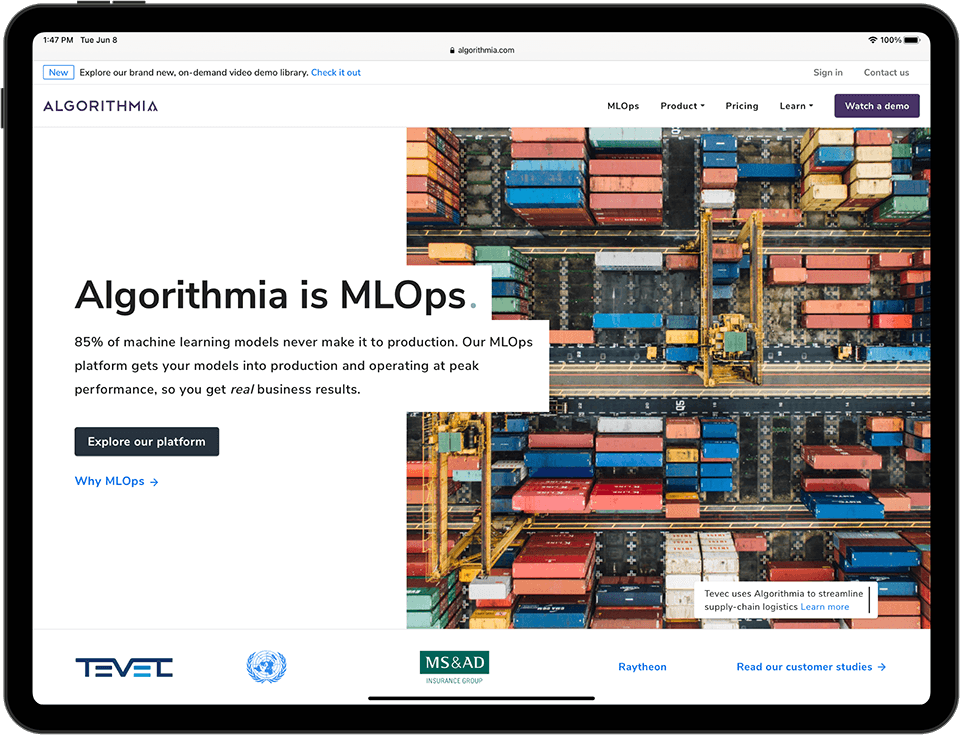Expand the Product dropdown menu
Screen dimensions: 960x735
pyautogui.click(x=682, y=106)
